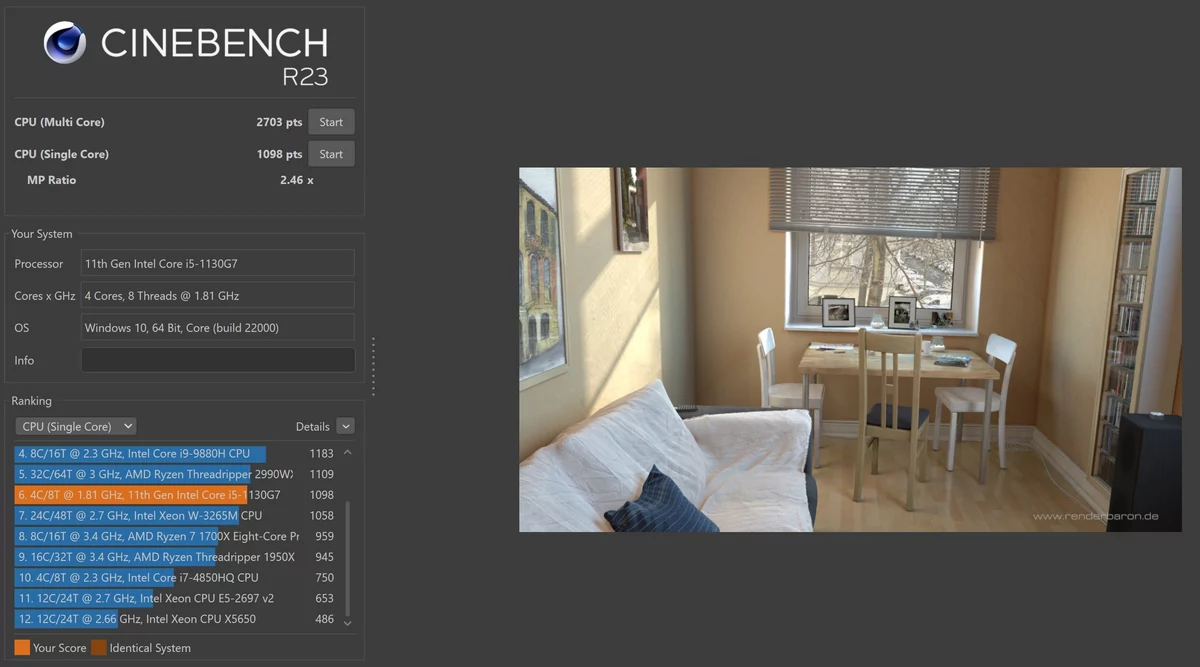This screenshot has height=667, width=1200.
Task: Select highlighted row 11th Gen Core i5-1130G7
Action: coord(175,495)
